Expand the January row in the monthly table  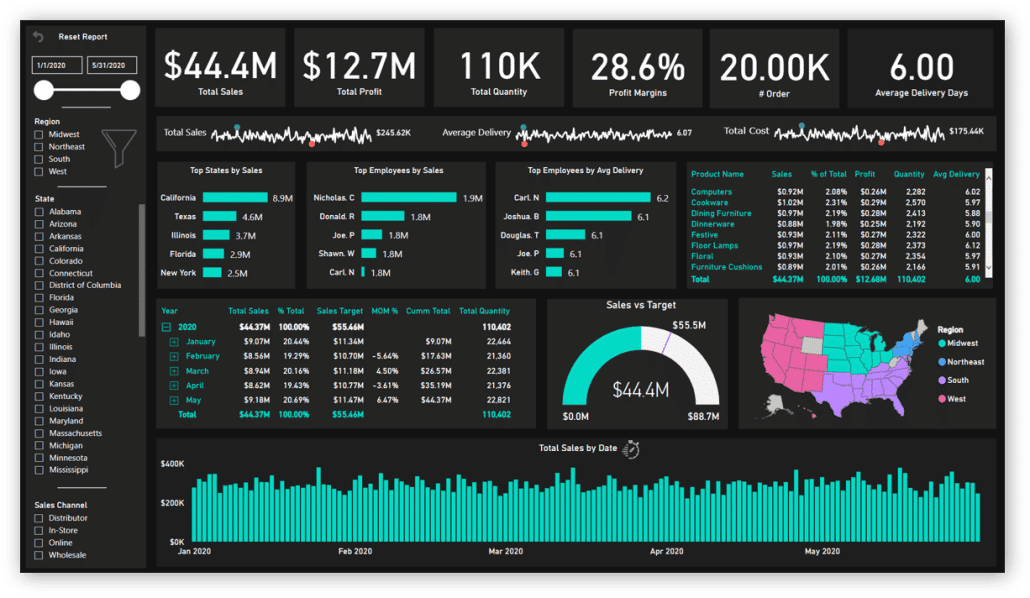click(x=174, y=341)
